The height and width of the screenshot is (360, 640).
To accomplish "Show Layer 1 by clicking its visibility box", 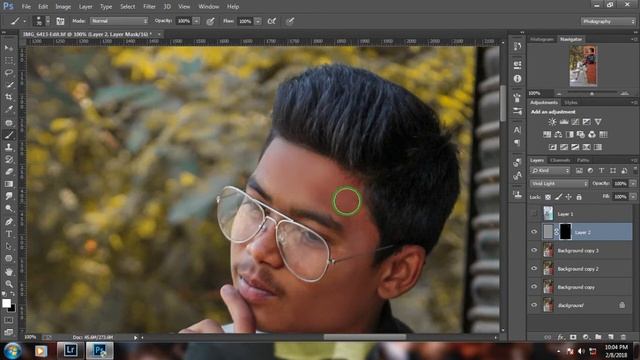I will tap(534, 213).
